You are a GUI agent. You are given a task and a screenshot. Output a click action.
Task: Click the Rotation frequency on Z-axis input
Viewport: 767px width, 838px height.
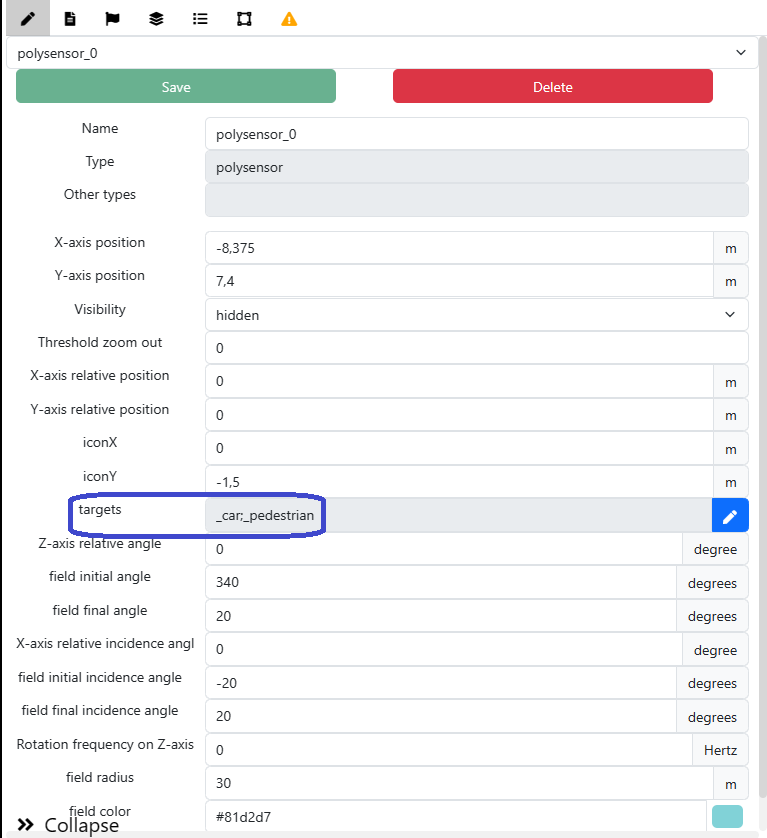449,750
